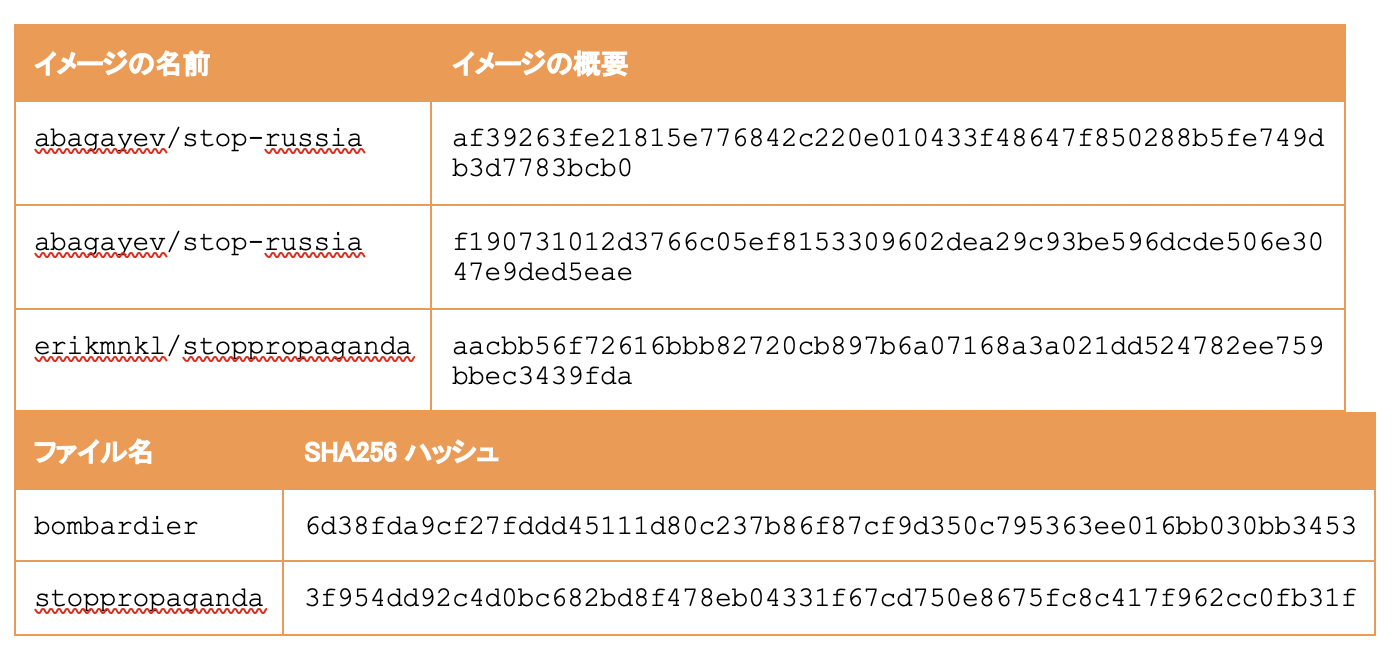Click misspelled word abagayev in first row
1392x656 pixels.
tap(100, 140)
